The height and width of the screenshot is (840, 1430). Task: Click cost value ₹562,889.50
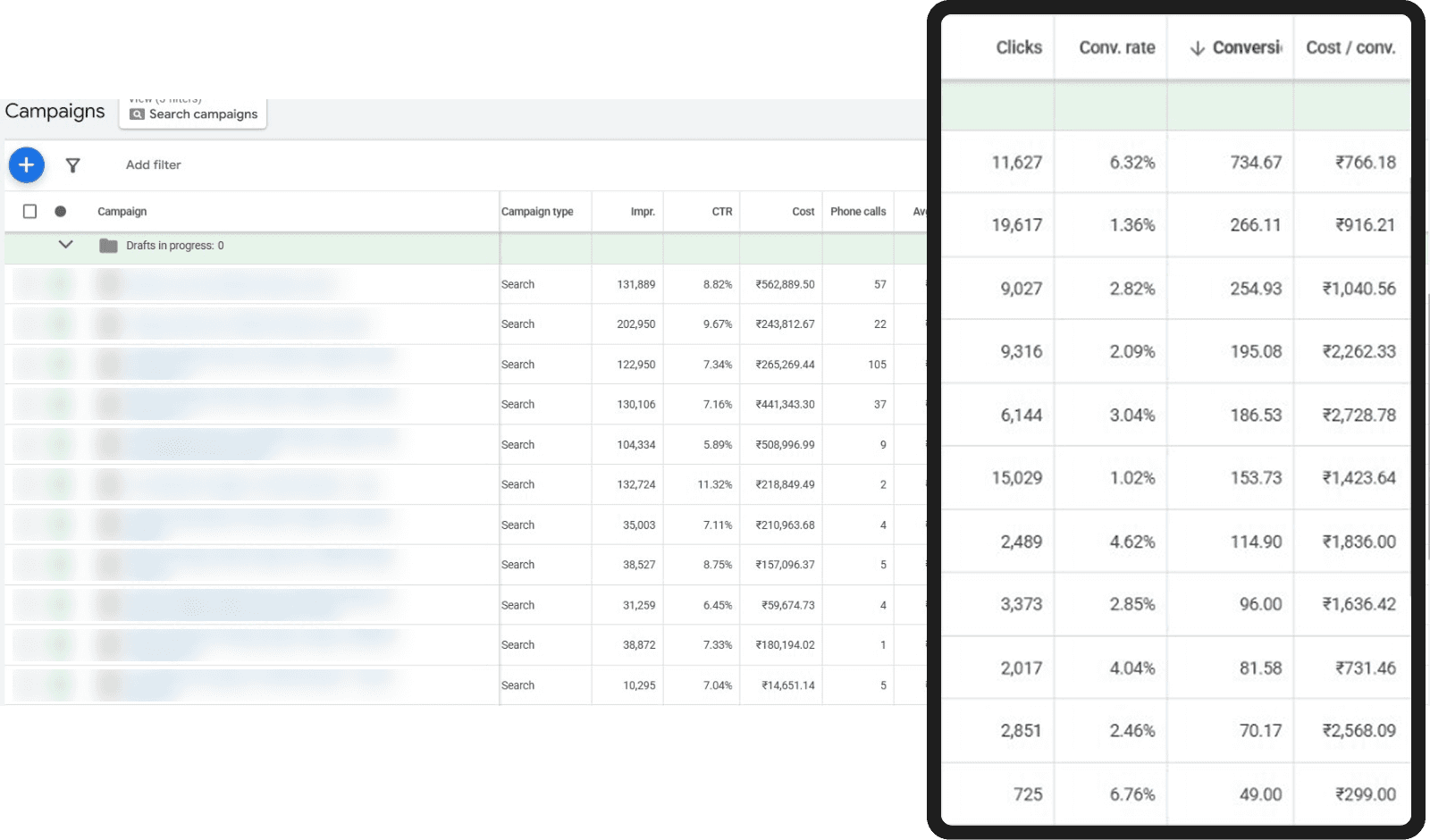pos(786,284)
